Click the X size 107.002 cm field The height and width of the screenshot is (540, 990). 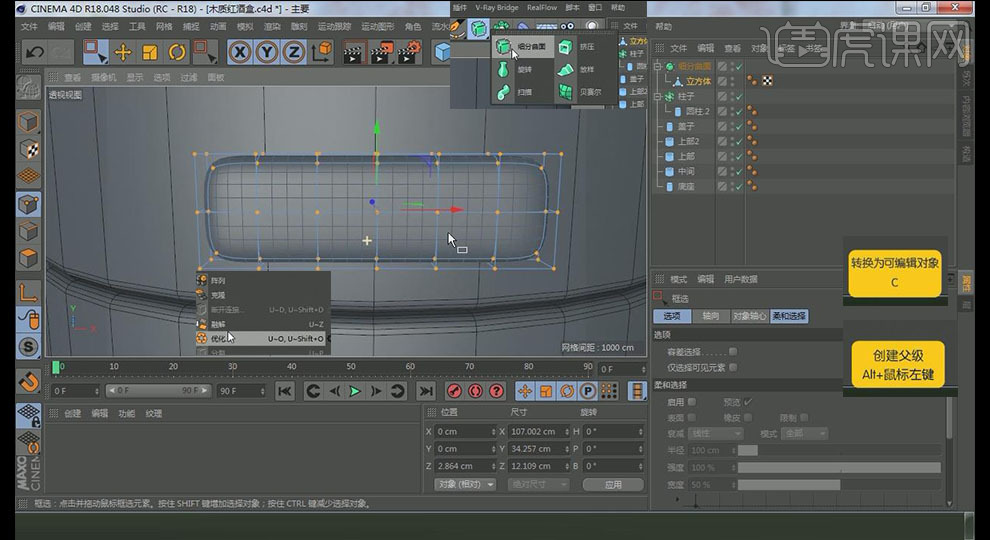click(539, 431)
